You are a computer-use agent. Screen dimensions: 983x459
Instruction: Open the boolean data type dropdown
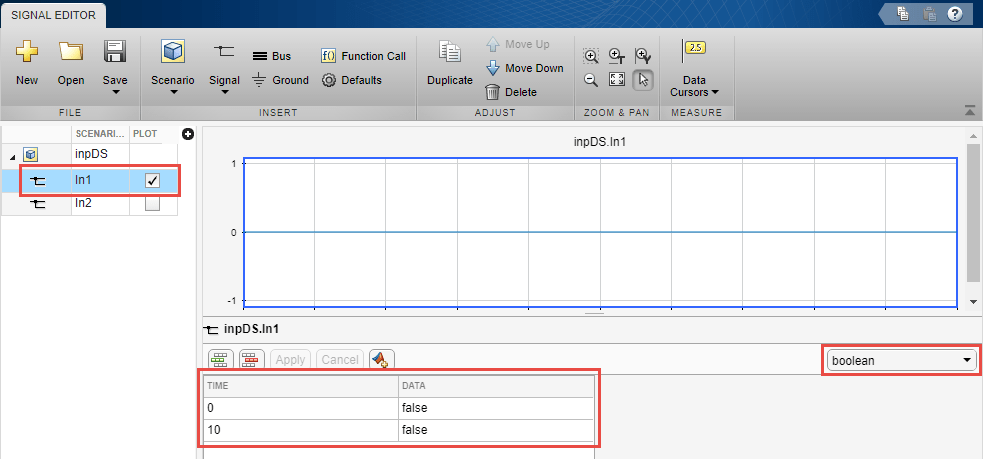click(902, 360)
